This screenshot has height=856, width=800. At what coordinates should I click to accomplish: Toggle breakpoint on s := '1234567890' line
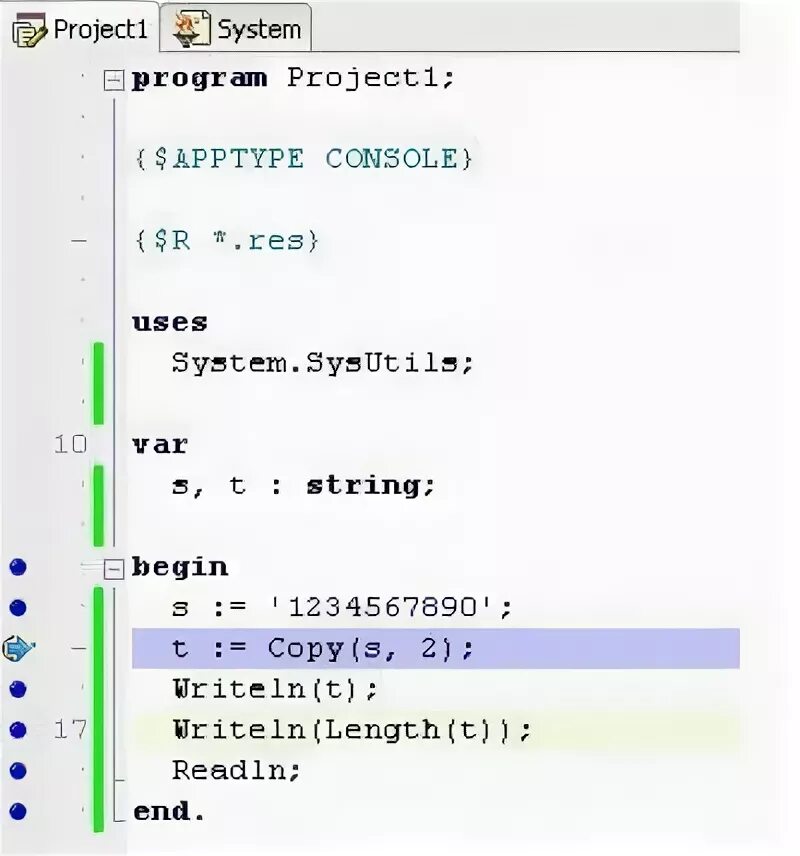coord(17,608)
